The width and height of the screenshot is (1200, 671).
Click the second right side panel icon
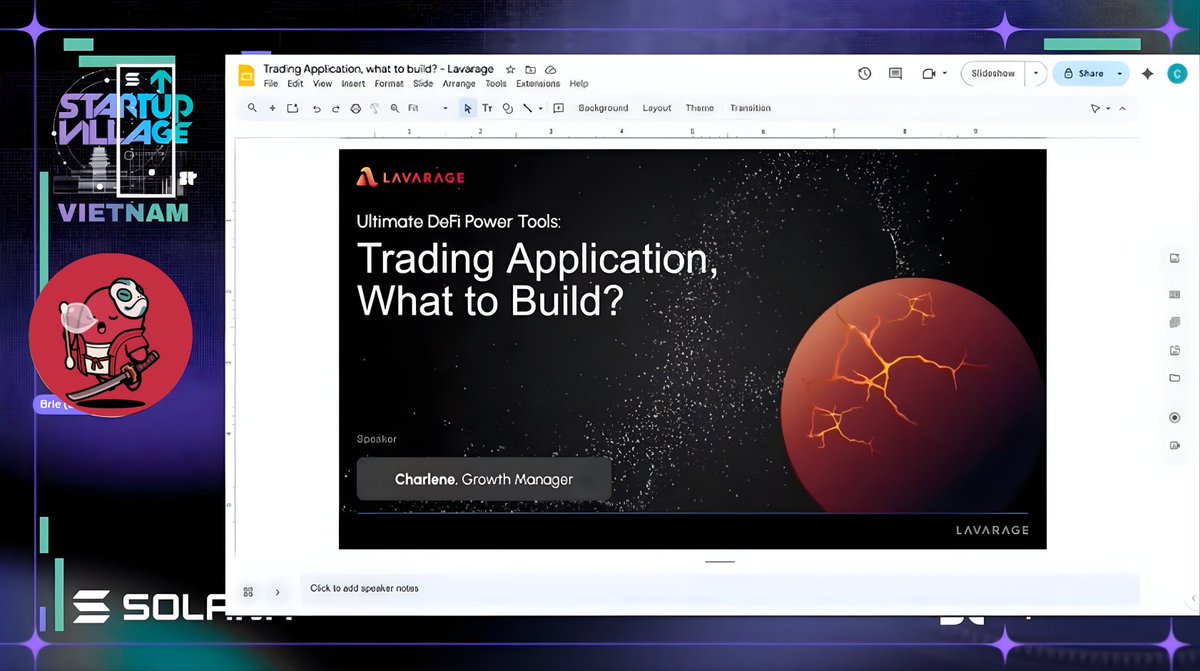click(x=1174, y=294)
